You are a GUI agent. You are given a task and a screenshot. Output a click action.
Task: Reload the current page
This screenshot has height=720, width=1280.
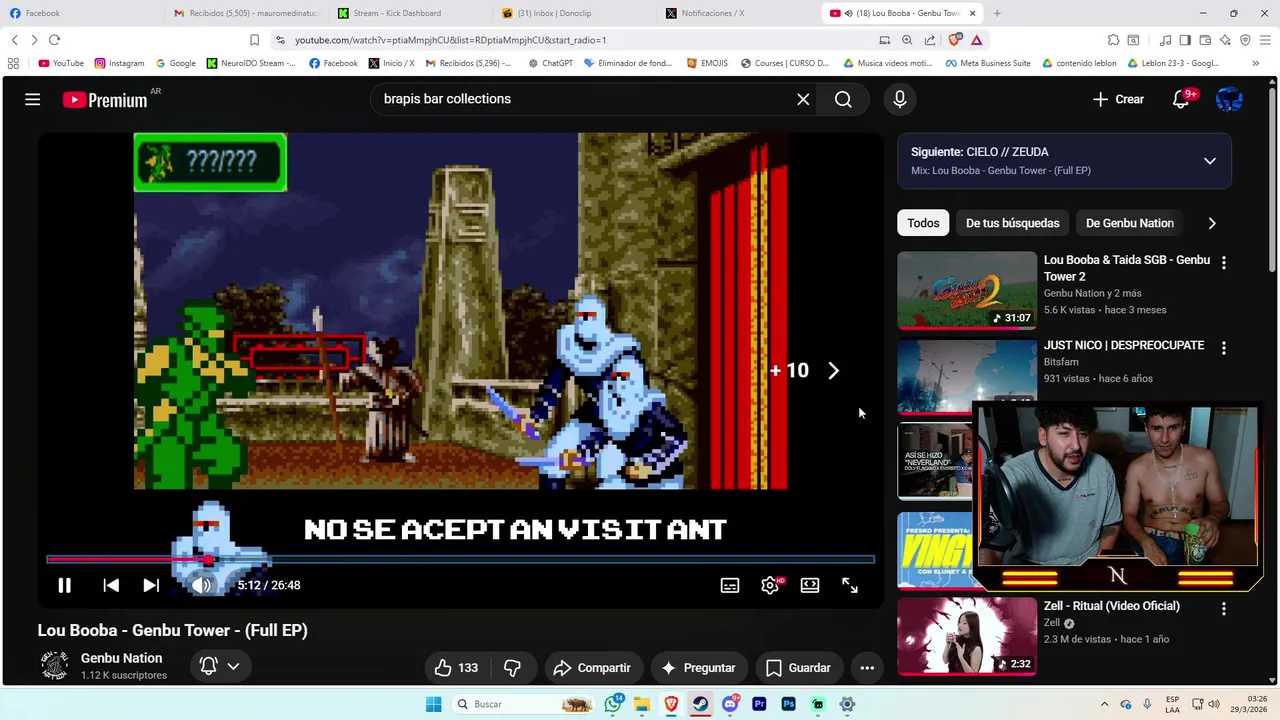(x=54, y=40)
